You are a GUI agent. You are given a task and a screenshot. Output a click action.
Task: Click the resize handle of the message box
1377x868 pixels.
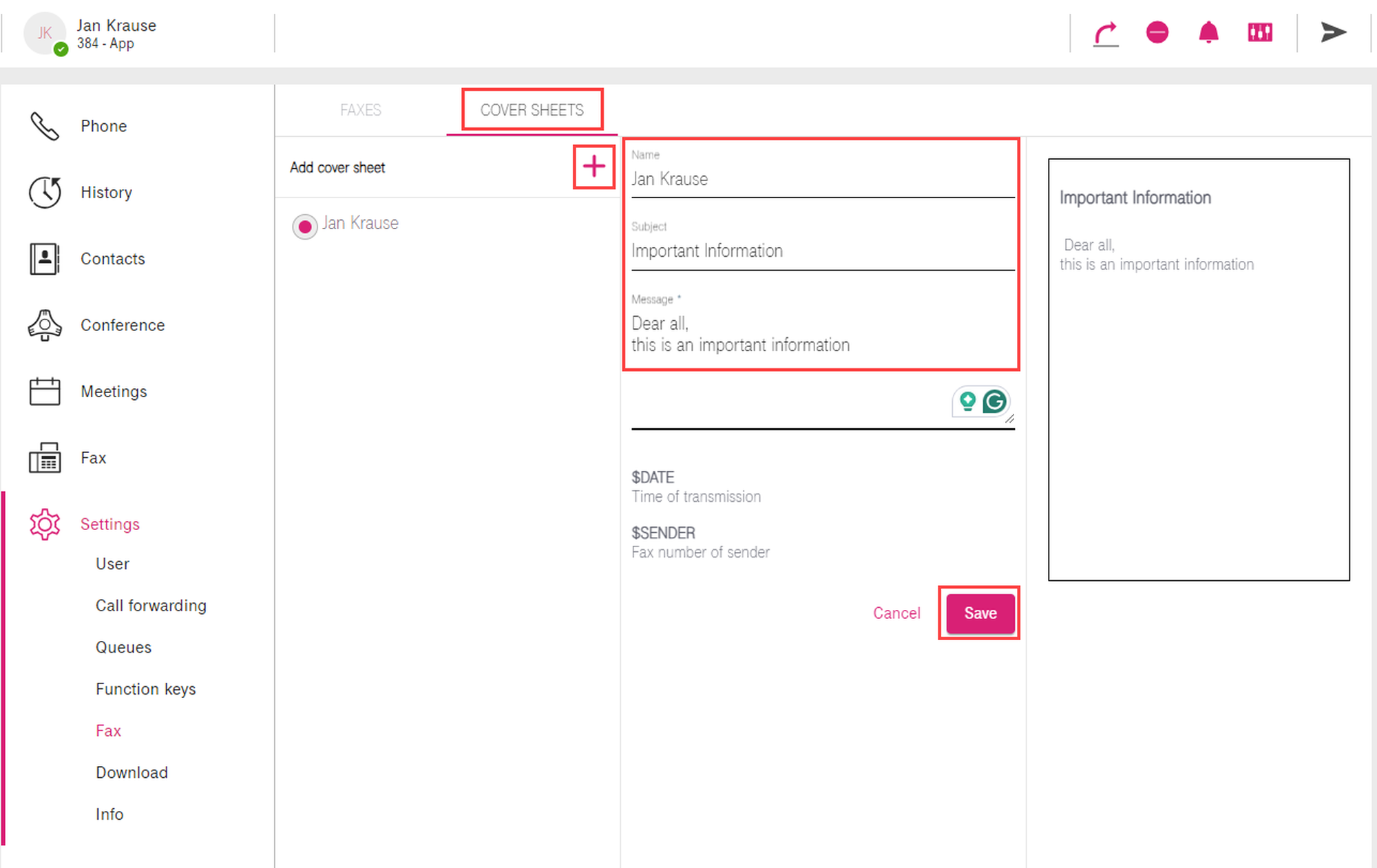1009,419
